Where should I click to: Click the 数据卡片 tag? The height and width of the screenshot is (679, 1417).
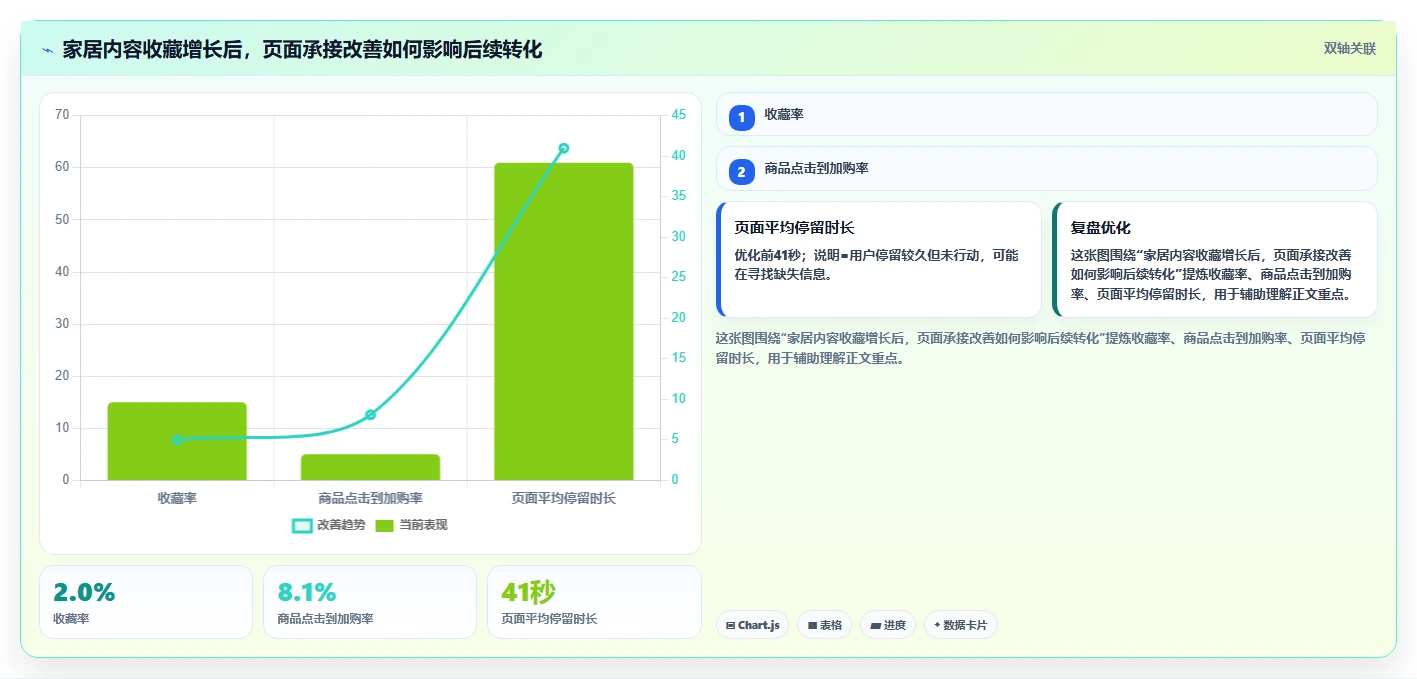(961, 625)
